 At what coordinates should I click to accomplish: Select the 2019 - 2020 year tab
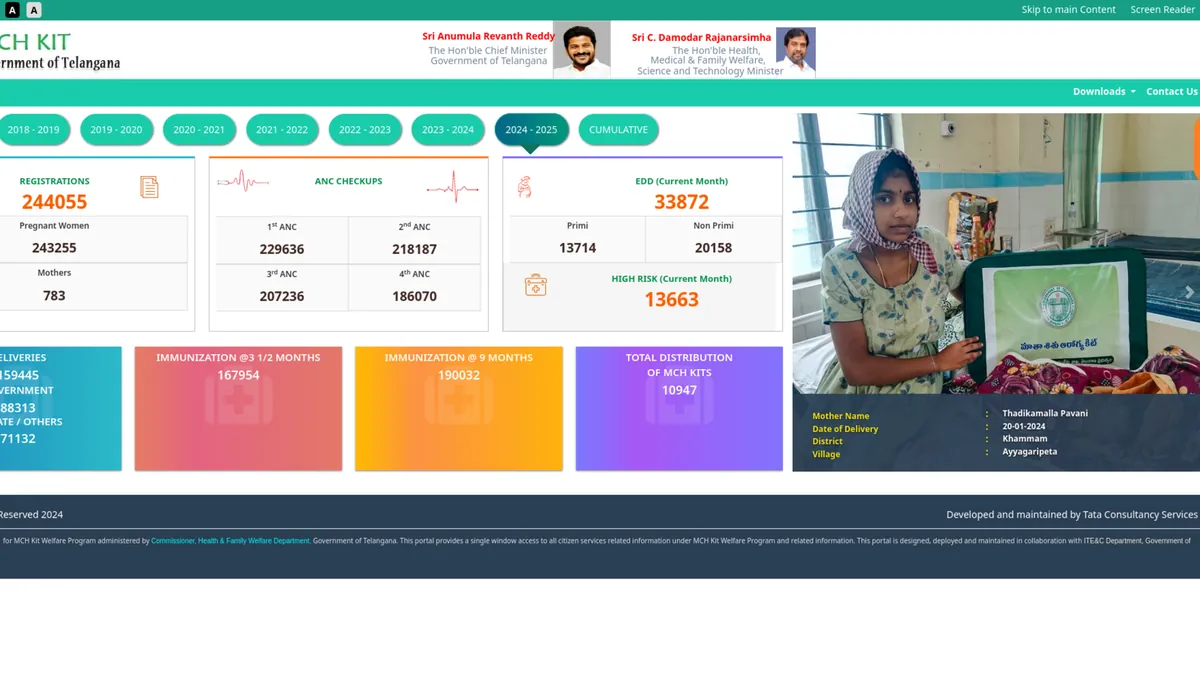(x=116, y=130)
